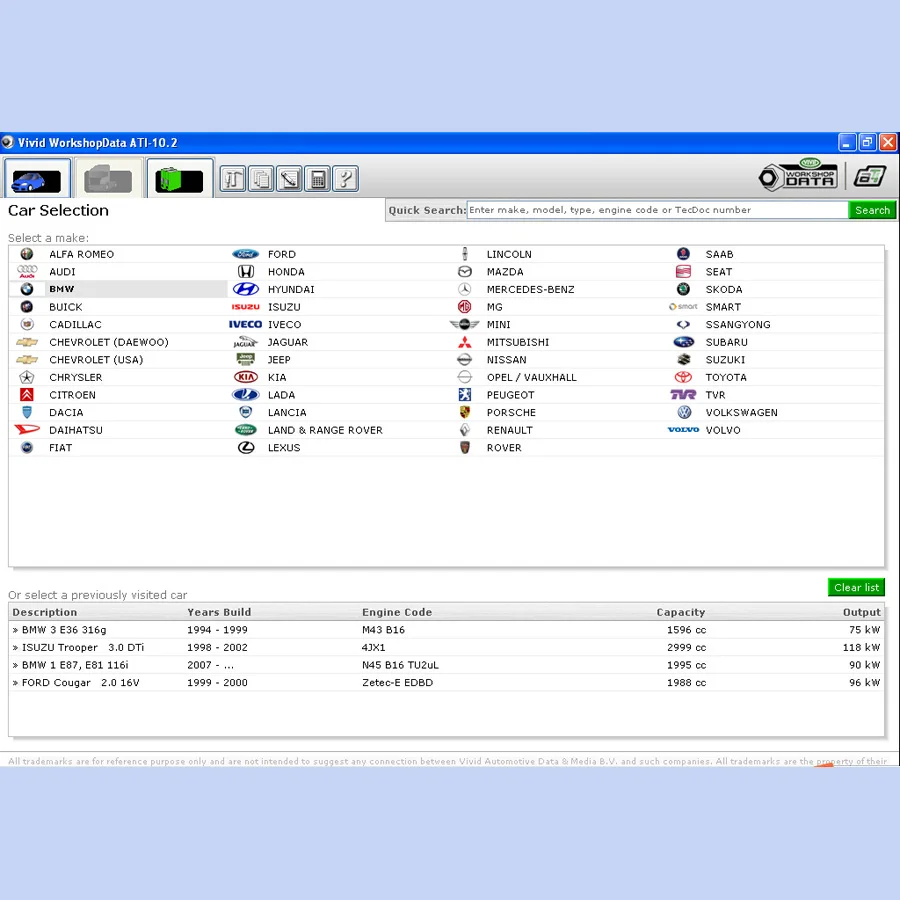Launch the calculator toolbar icon
The width and height of the screenshot is (900, 900).
[x=317, y=178]
